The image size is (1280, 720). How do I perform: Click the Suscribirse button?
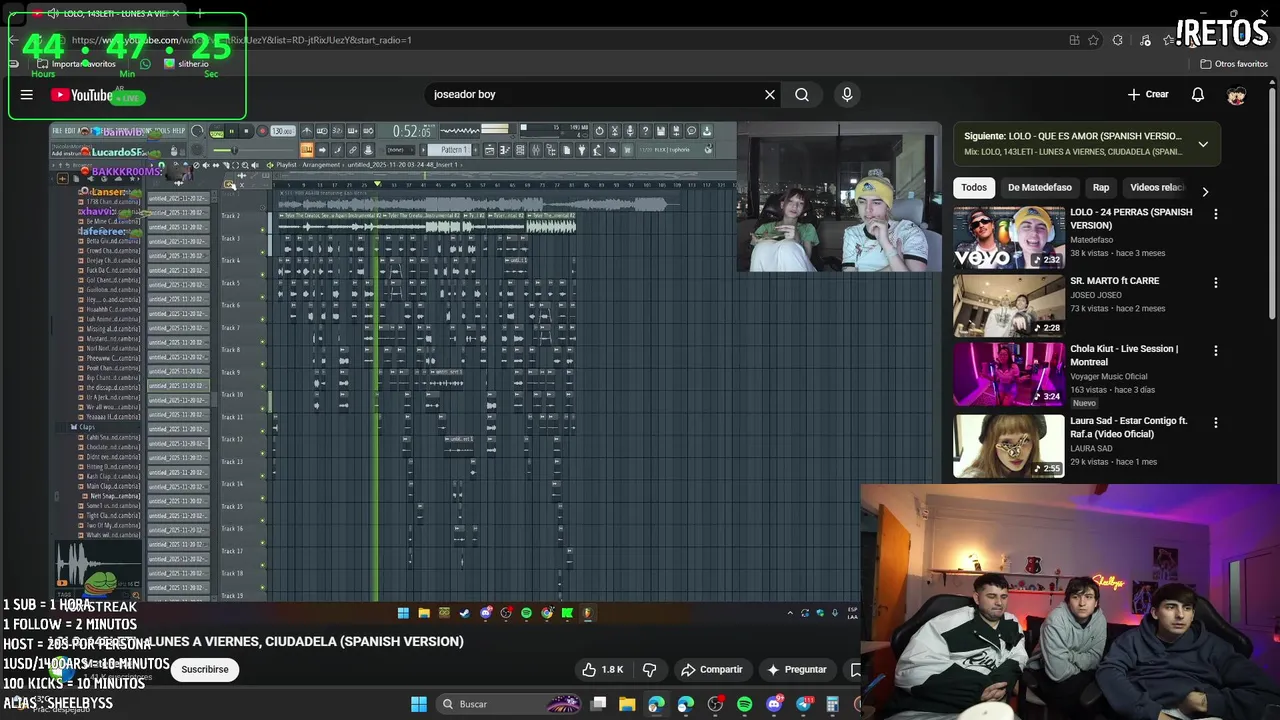[x=205, y=670]
